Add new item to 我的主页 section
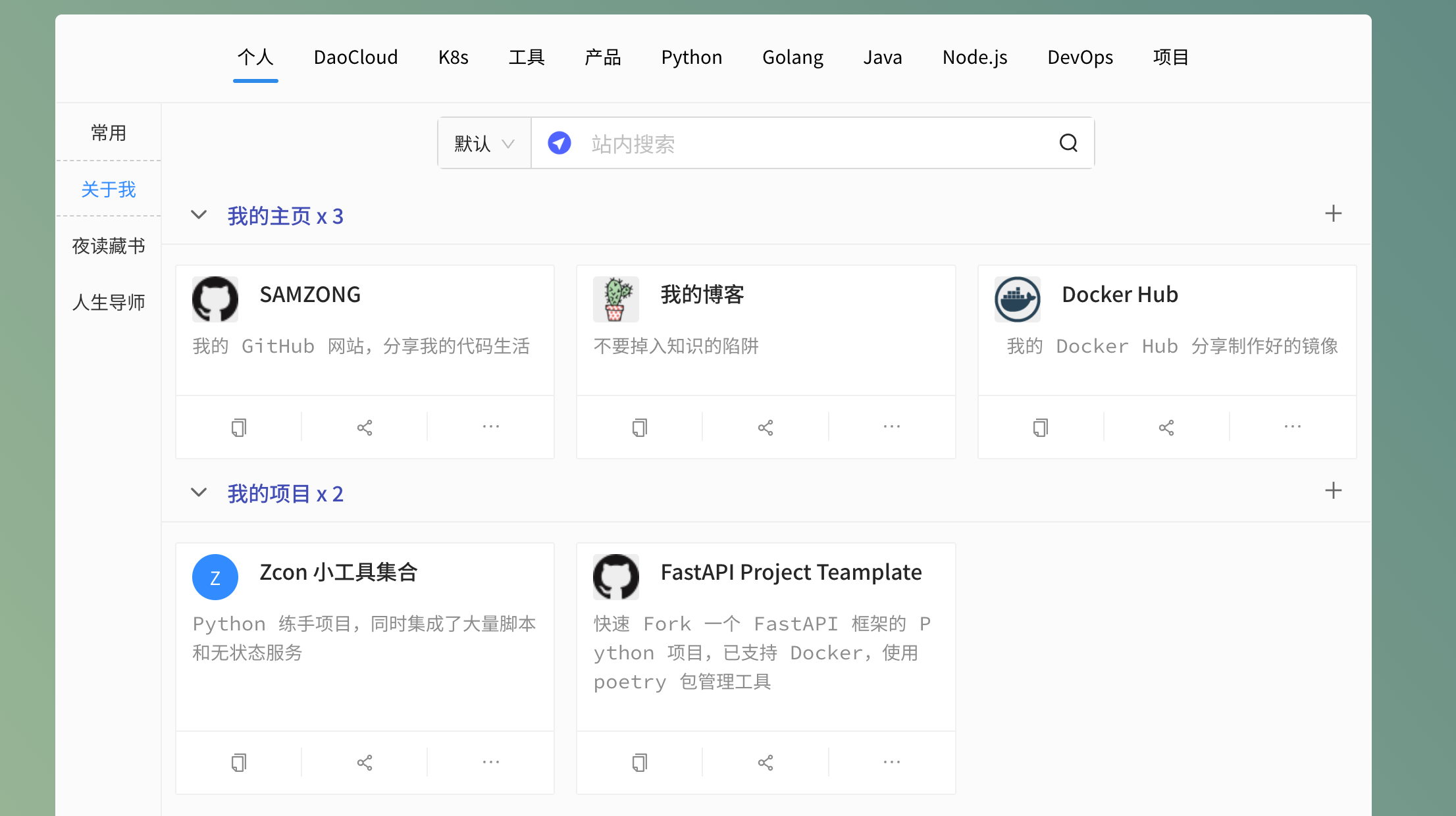Image resolution: width=1456 pixels, height=816 pixels. pos(1333,214)
